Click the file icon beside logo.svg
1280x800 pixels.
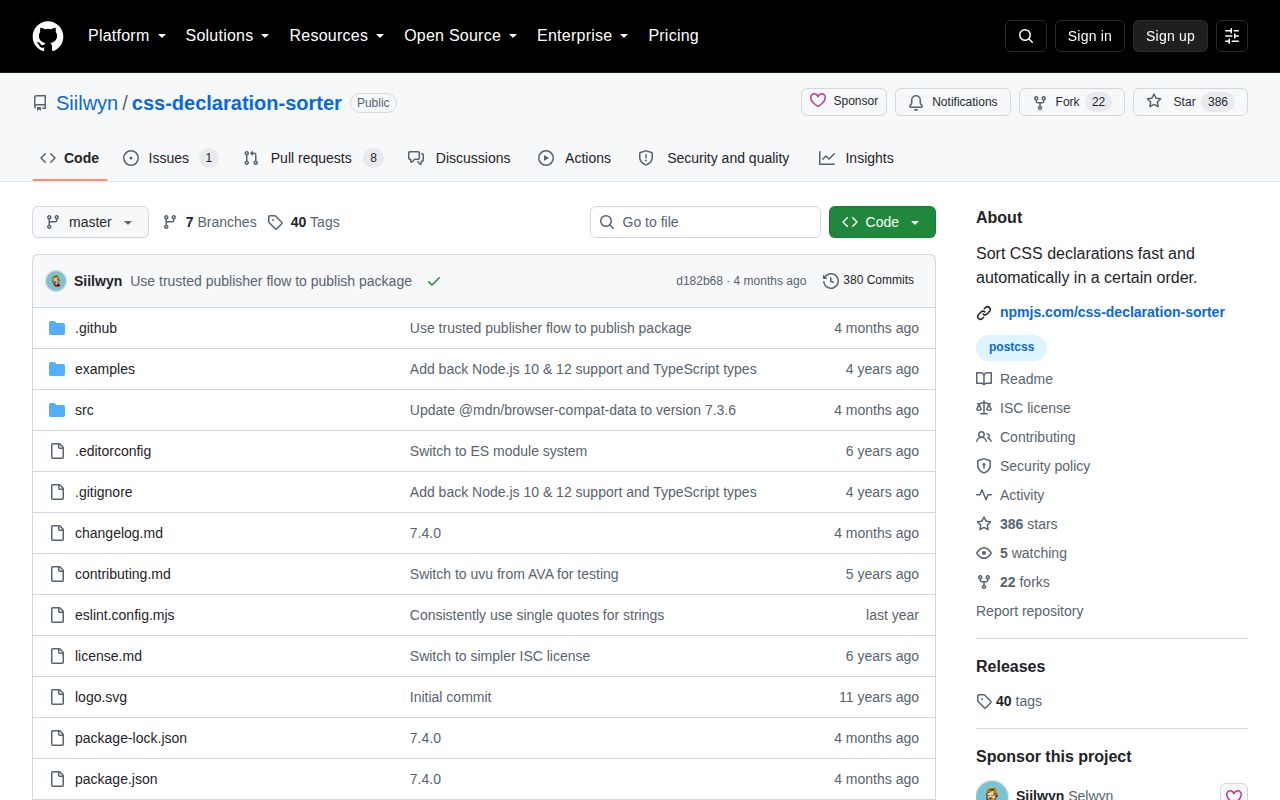pyautogui.click(x=57, y=697)
